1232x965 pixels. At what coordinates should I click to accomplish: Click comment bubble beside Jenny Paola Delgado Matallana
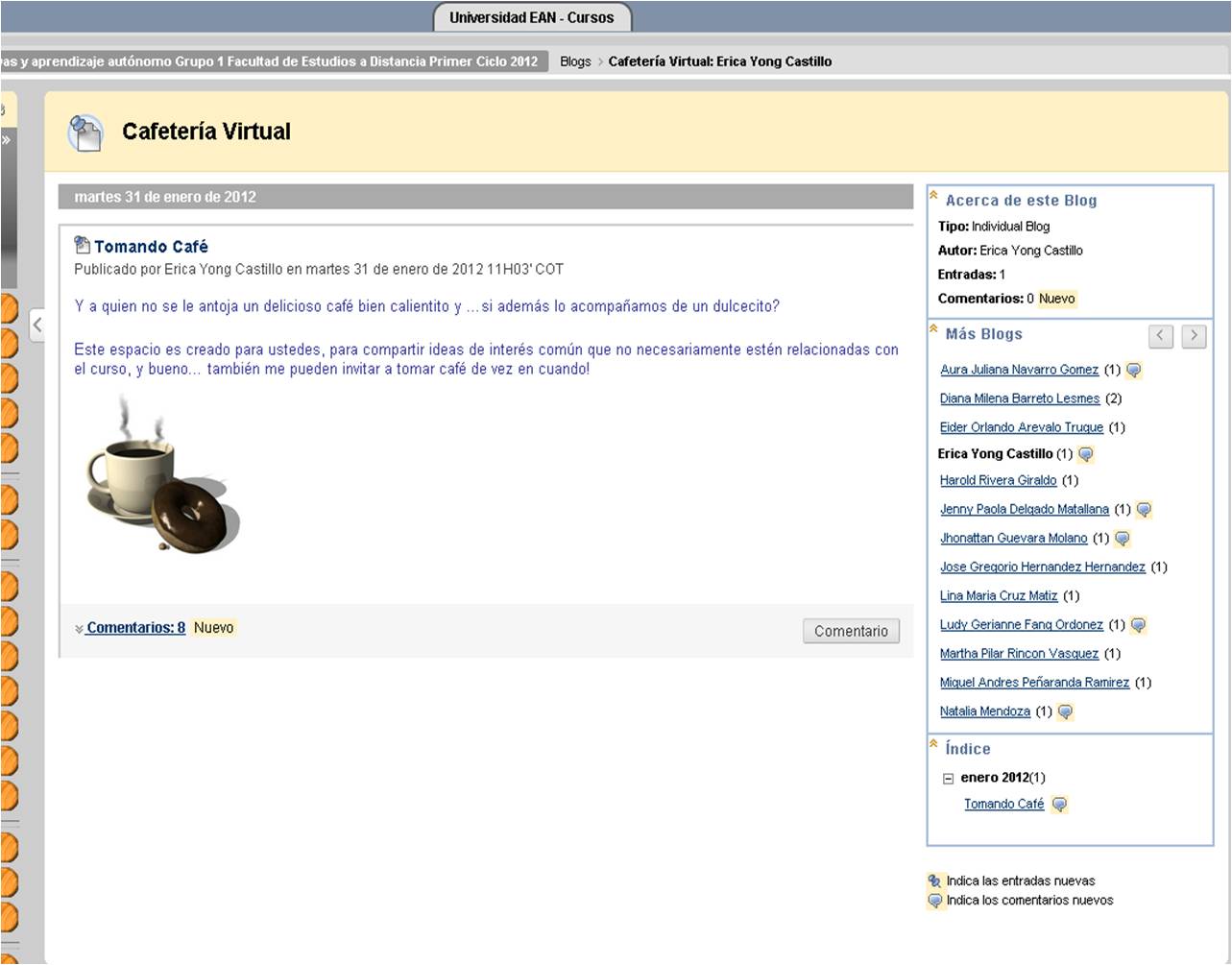1144,510
